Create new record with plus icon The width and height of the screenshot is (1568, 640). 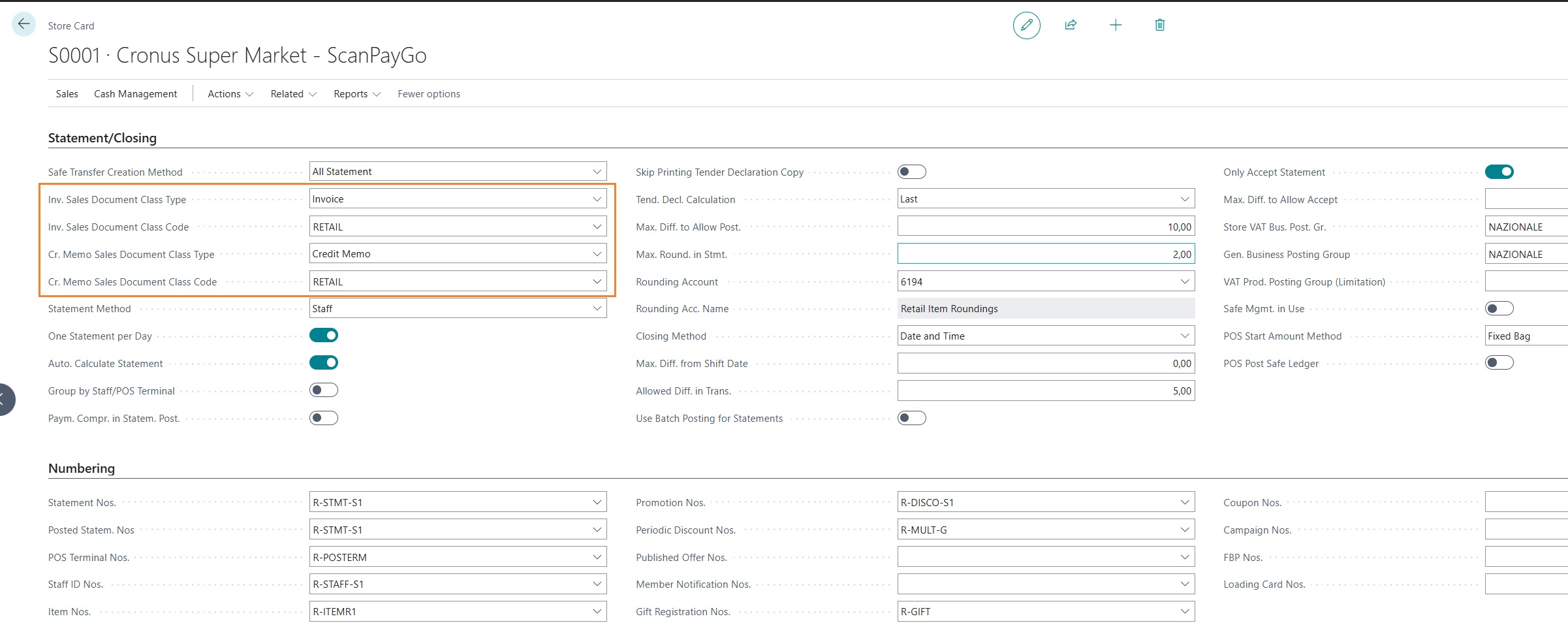coord(1116,25)
